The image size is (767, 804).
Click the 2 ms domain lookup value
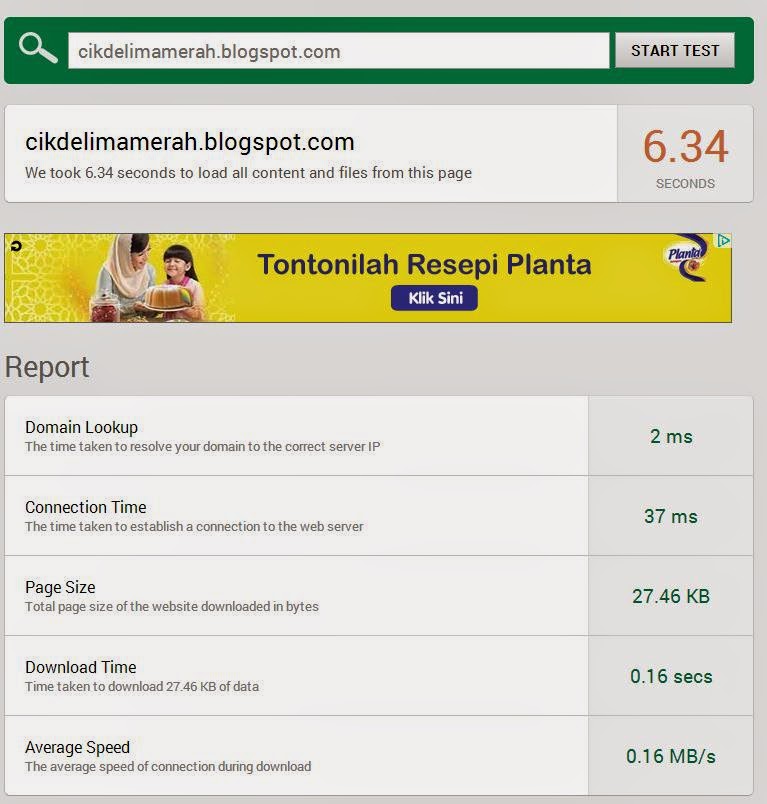pyautogui.click(x=671, y=436)
